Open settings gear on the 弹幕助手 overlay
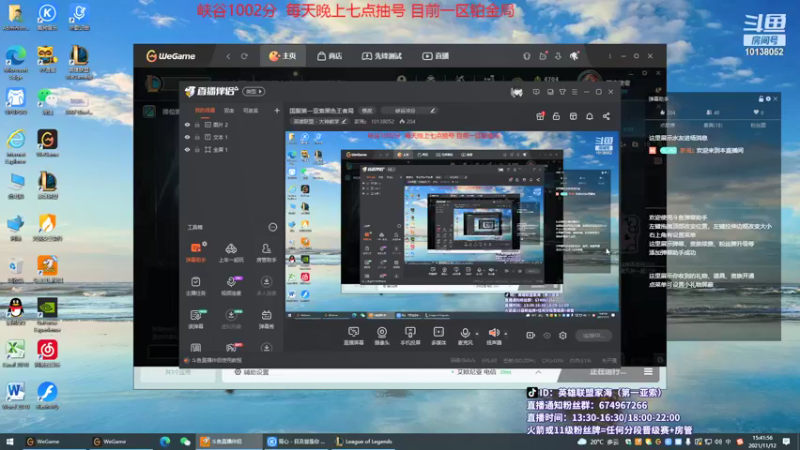This screenshot has width=800, height=450. (x=768, y=99)
